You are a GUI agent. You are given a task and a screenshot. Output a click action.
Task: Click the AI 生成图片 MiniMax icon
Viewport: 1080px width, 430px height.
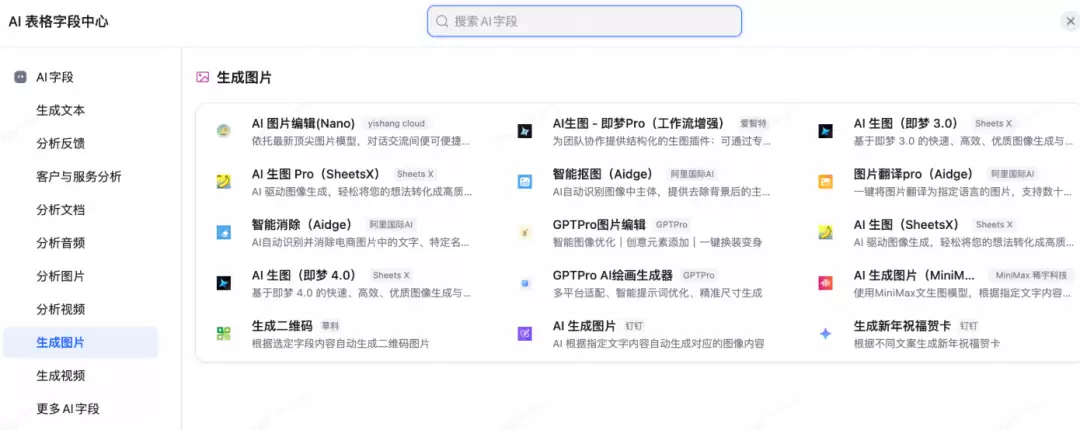825,283
